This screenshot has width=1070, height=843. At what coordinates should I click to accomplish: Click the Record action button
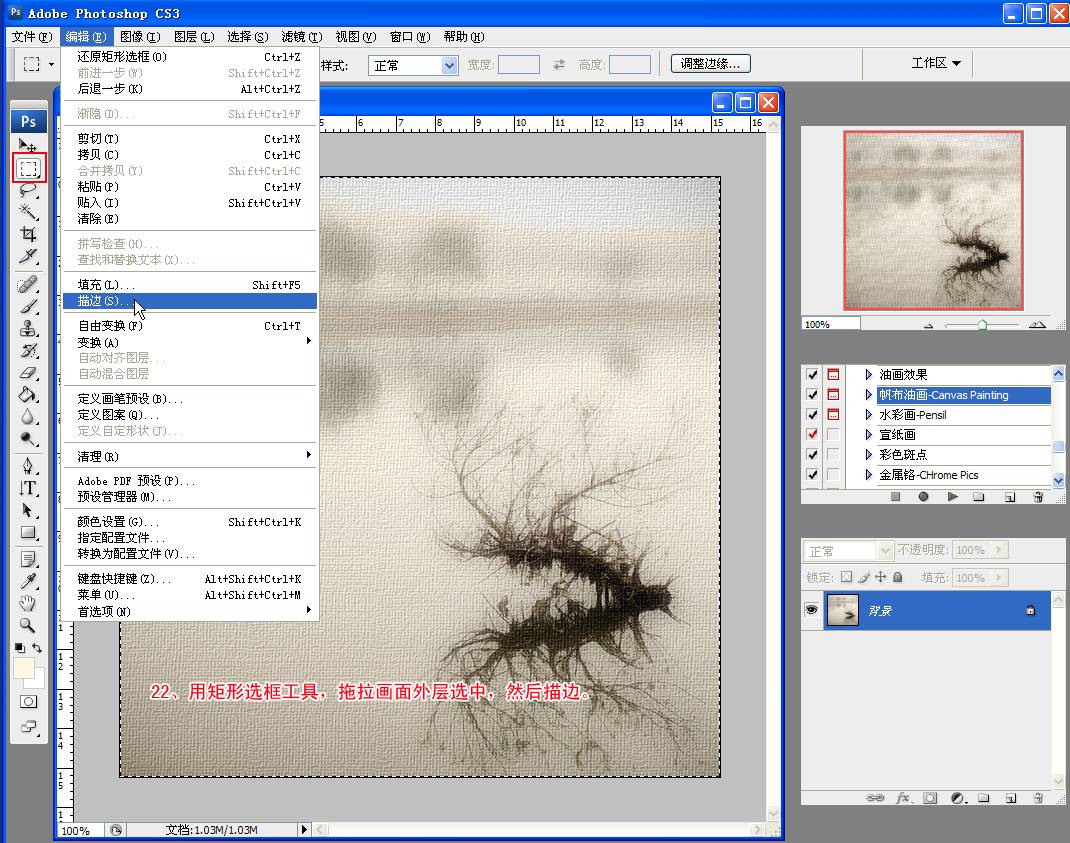[x=923, y=497]
